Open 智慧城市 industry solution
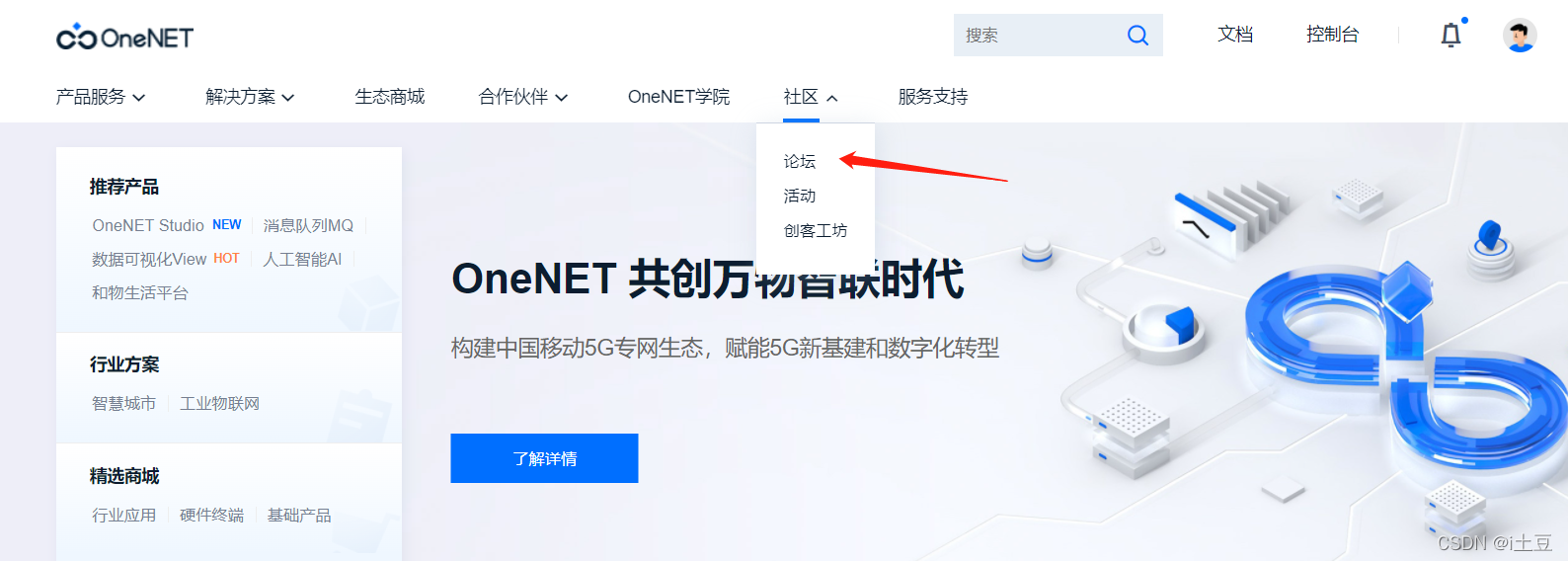The width and height of the screenshot is (1568, 561). 124,403
